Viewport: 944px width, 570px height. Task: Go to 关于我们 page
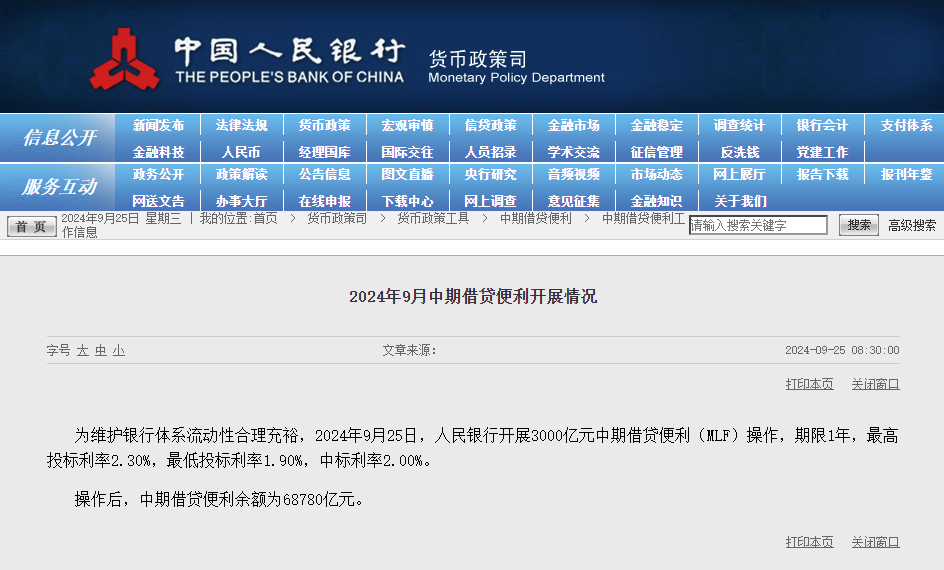(x=739, y=201)
